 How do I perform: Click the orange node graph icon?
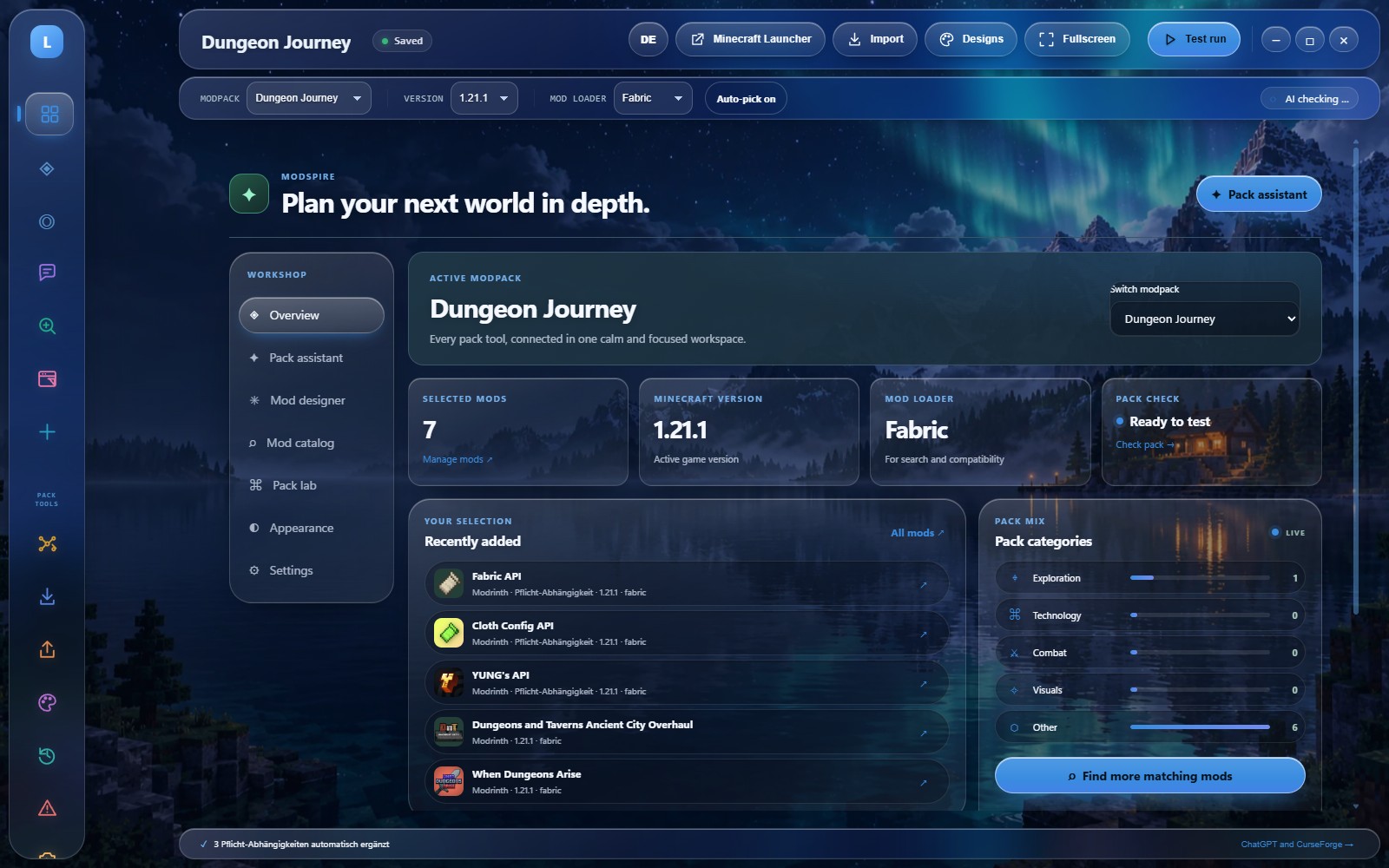pyautogui.click(x=48, y=543)
